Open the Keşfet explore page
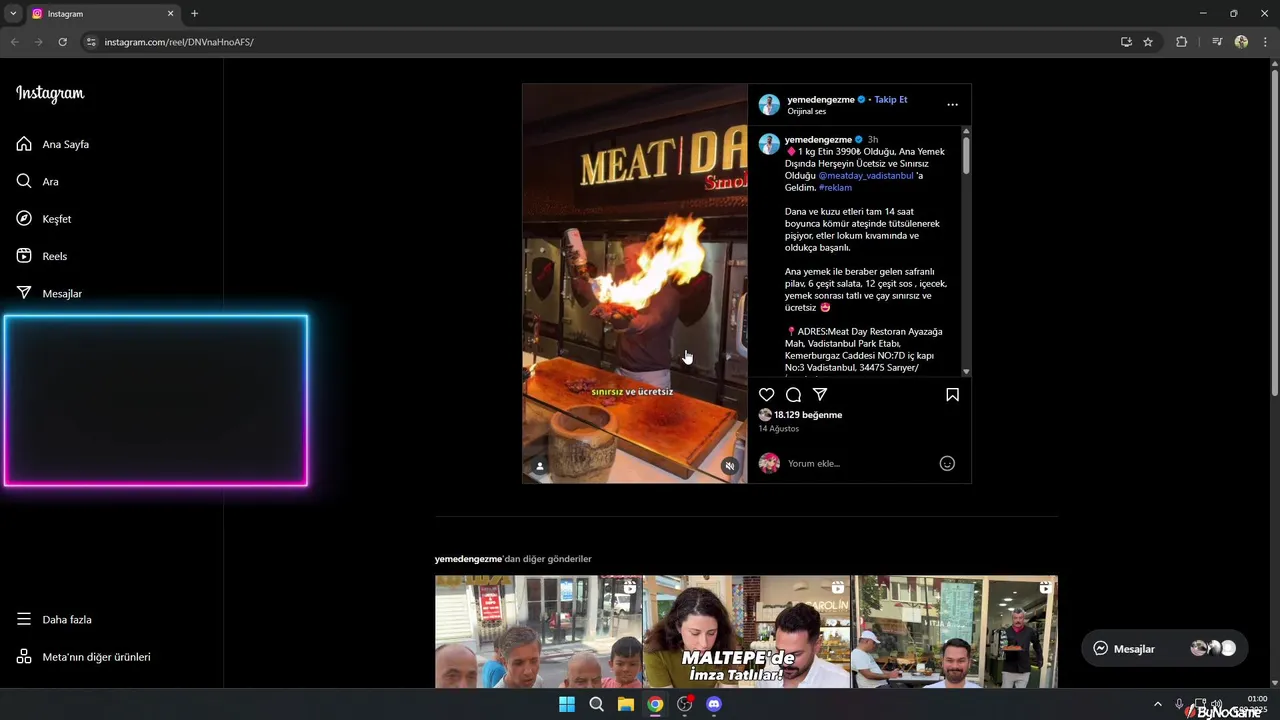The image size is (1280, 720). [43, 219]
